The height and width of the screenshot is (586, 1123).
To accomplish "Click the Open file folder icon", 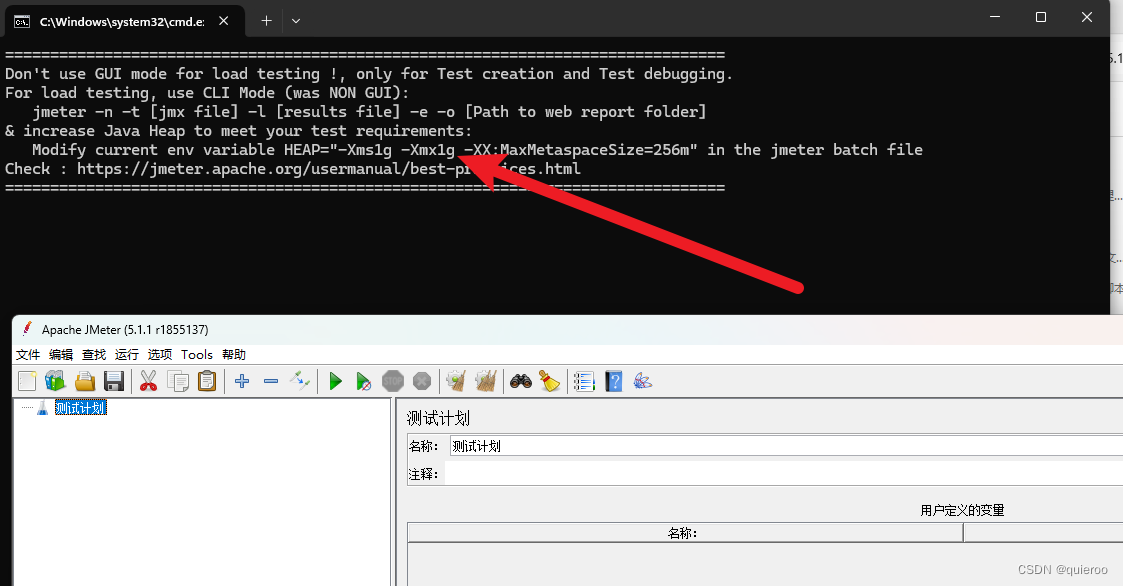I will click(x=85, y=381).
